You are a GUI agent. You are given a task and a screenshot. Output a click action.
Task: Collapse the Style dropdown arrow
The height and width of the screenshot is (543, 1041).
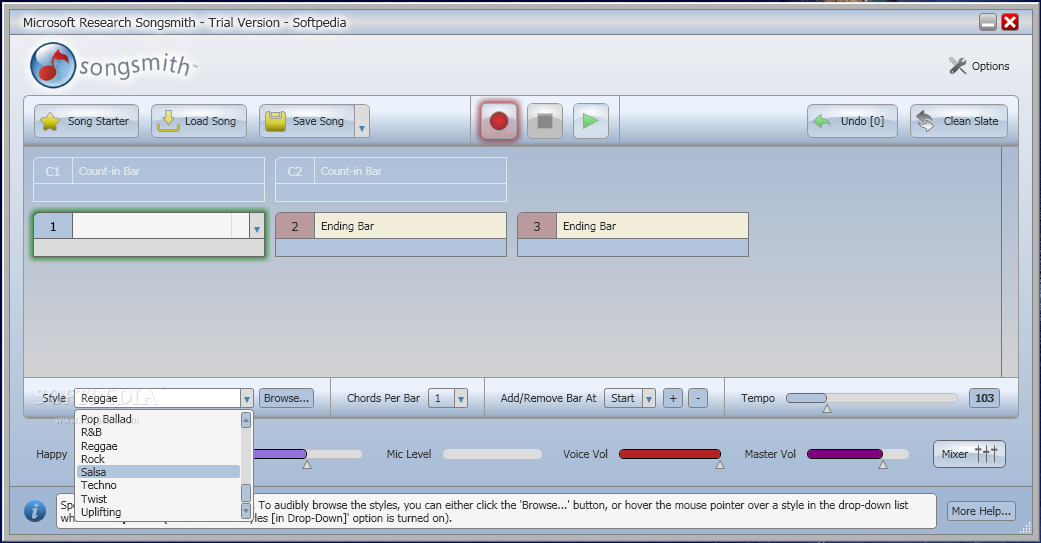coord(247,398)
